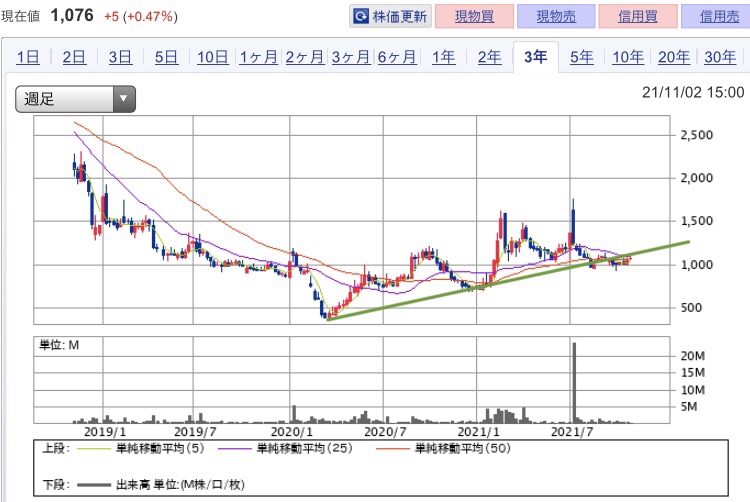Click the 2019/1 date axis label
This screenshot has height=502, width=750.
tap(105, 432)
